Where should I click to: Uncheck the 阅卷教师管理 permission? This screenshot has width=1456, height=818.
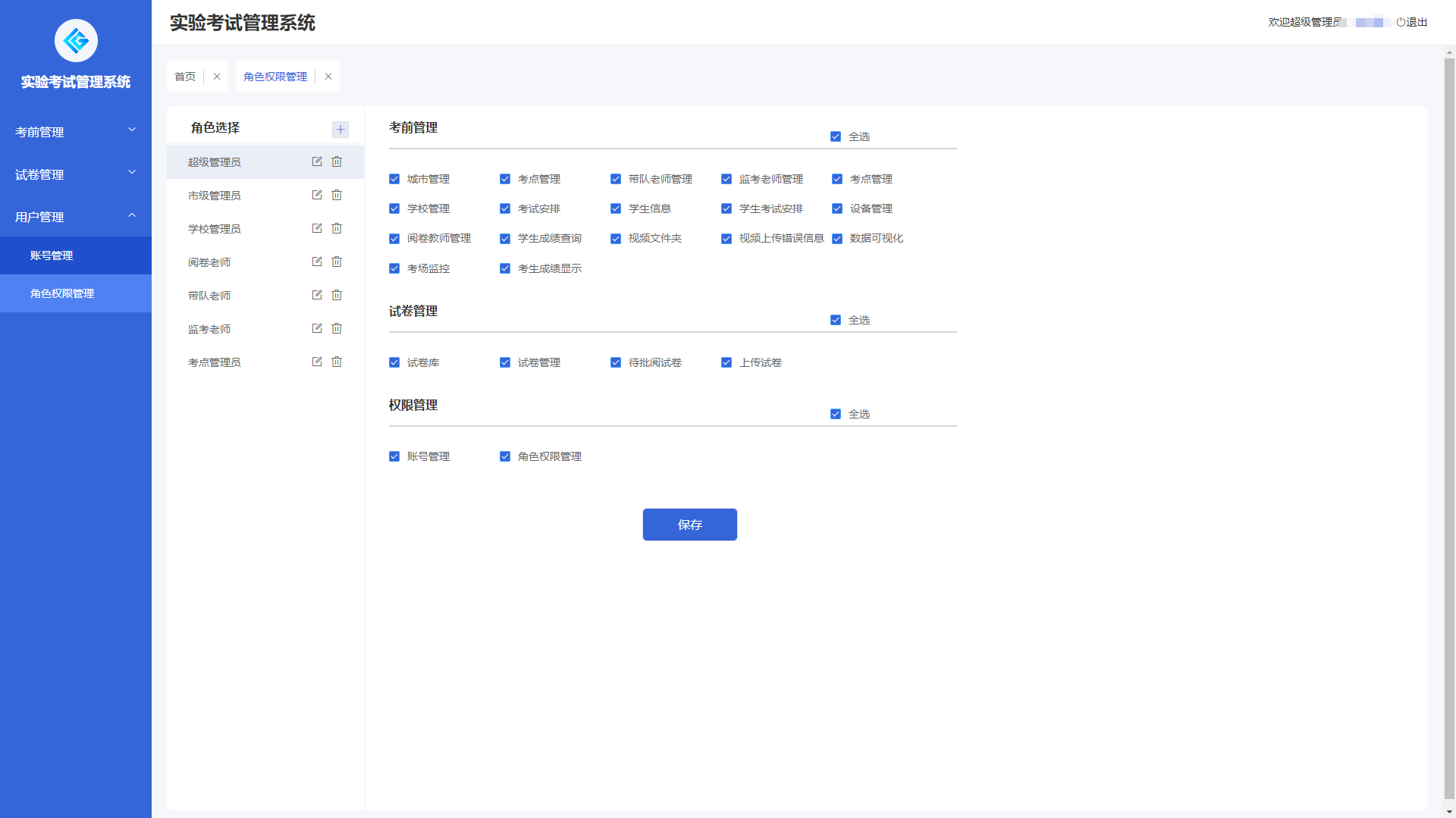394,239
